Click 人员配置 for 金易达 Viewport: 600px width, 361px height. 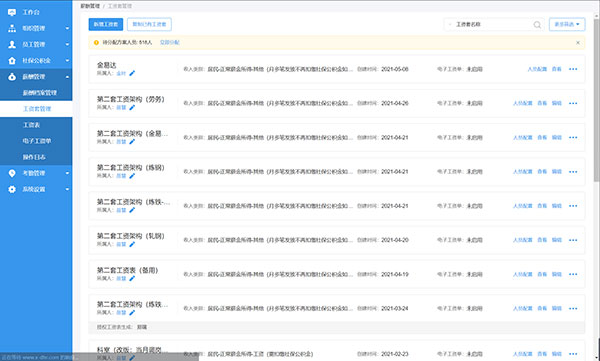pyautogui.click(x=537, y=69)
